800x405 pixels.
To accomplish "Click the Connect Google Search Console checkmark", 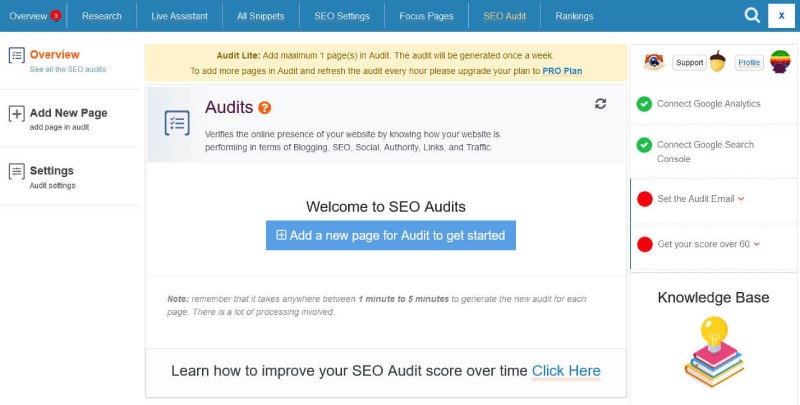I will tap(644, 145).
